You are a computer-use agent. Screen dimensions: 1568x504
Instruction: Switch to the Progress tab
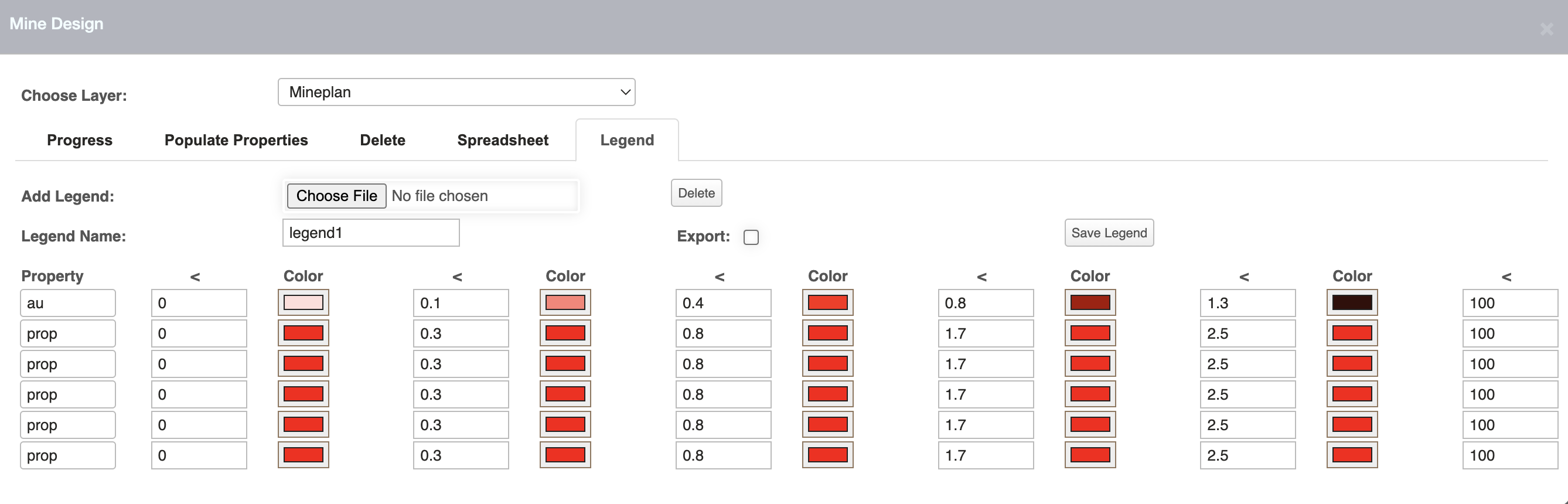pos(80,140)
